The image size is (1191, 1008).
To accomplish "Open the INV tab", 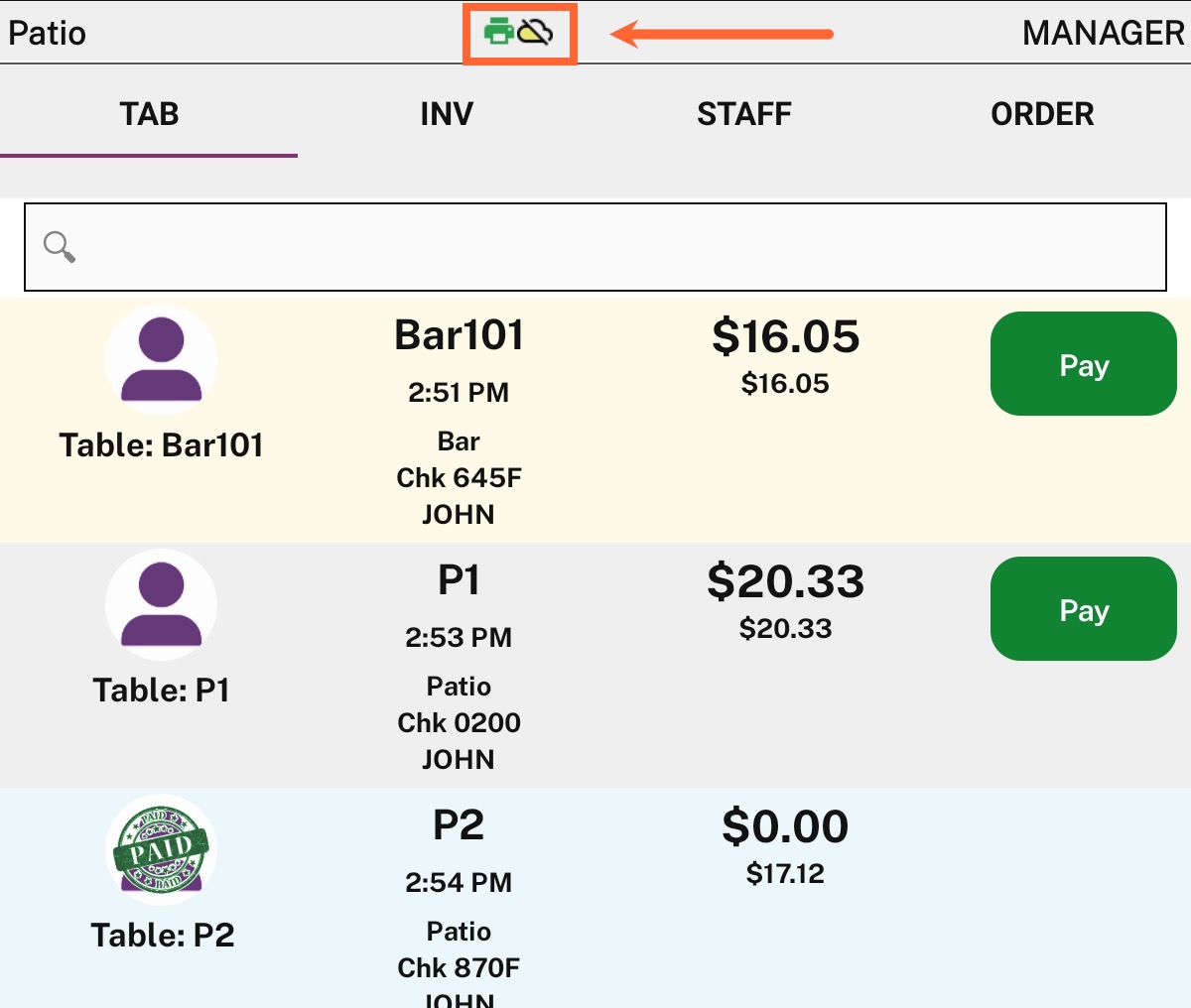I will (x=447, y=114).
